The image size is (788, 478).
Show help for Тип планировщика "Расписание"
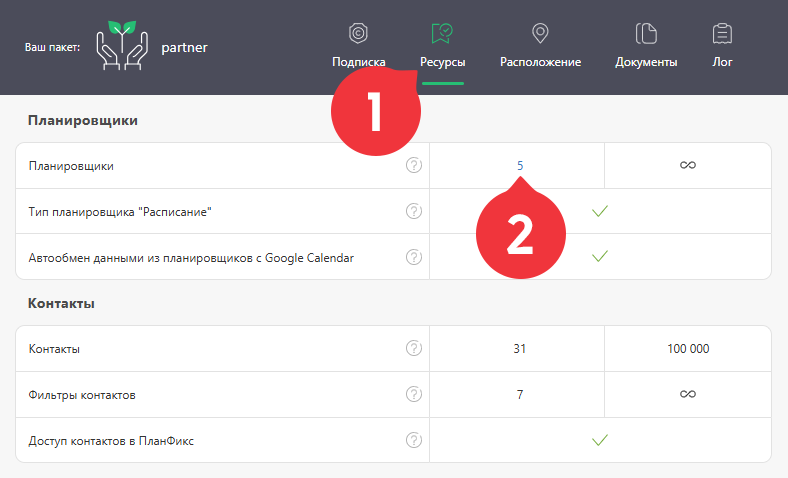coord(414,211)
